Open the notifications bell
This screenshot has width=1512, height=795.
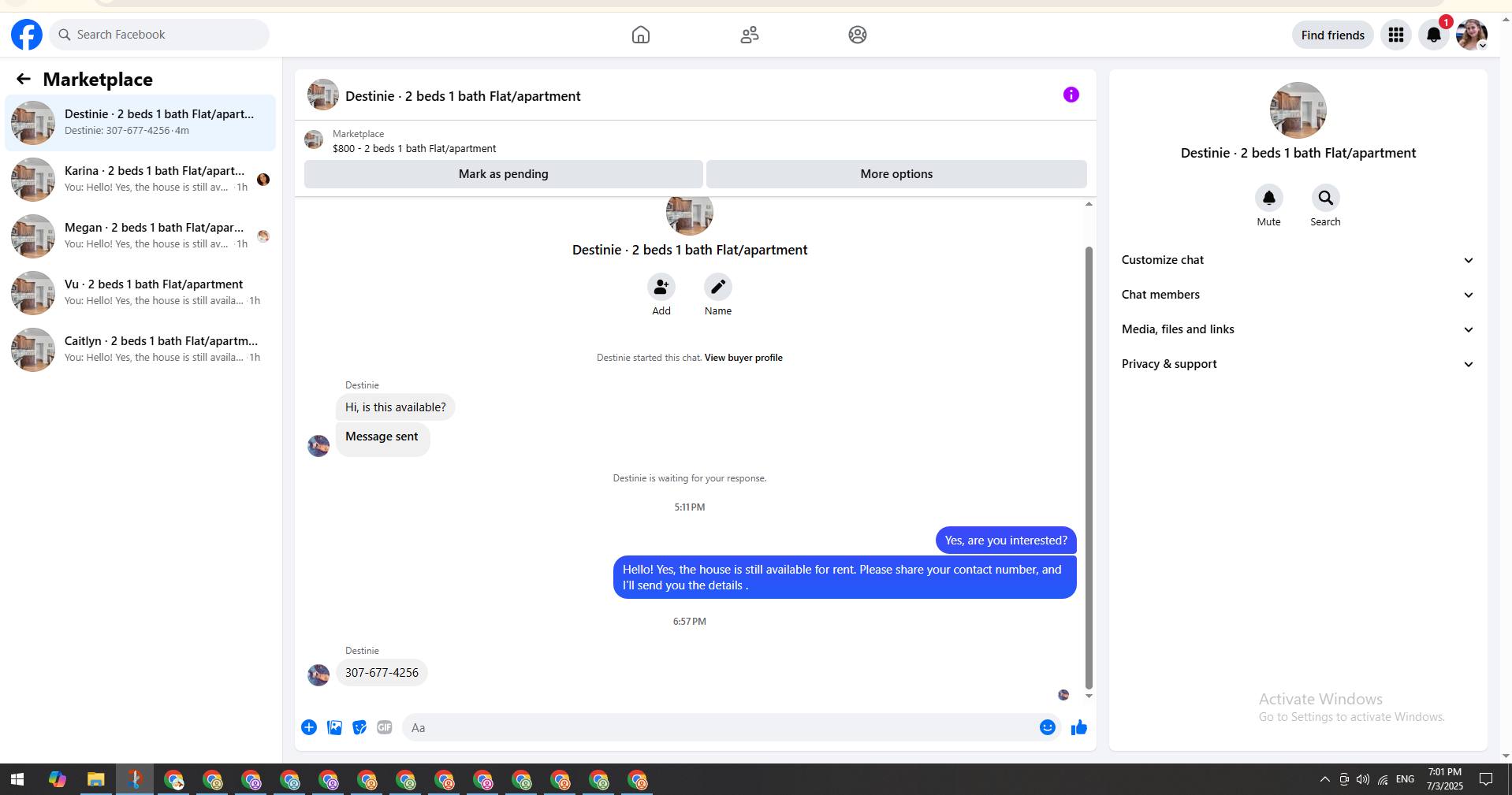pyautogui.click(x=1434, y=35)
